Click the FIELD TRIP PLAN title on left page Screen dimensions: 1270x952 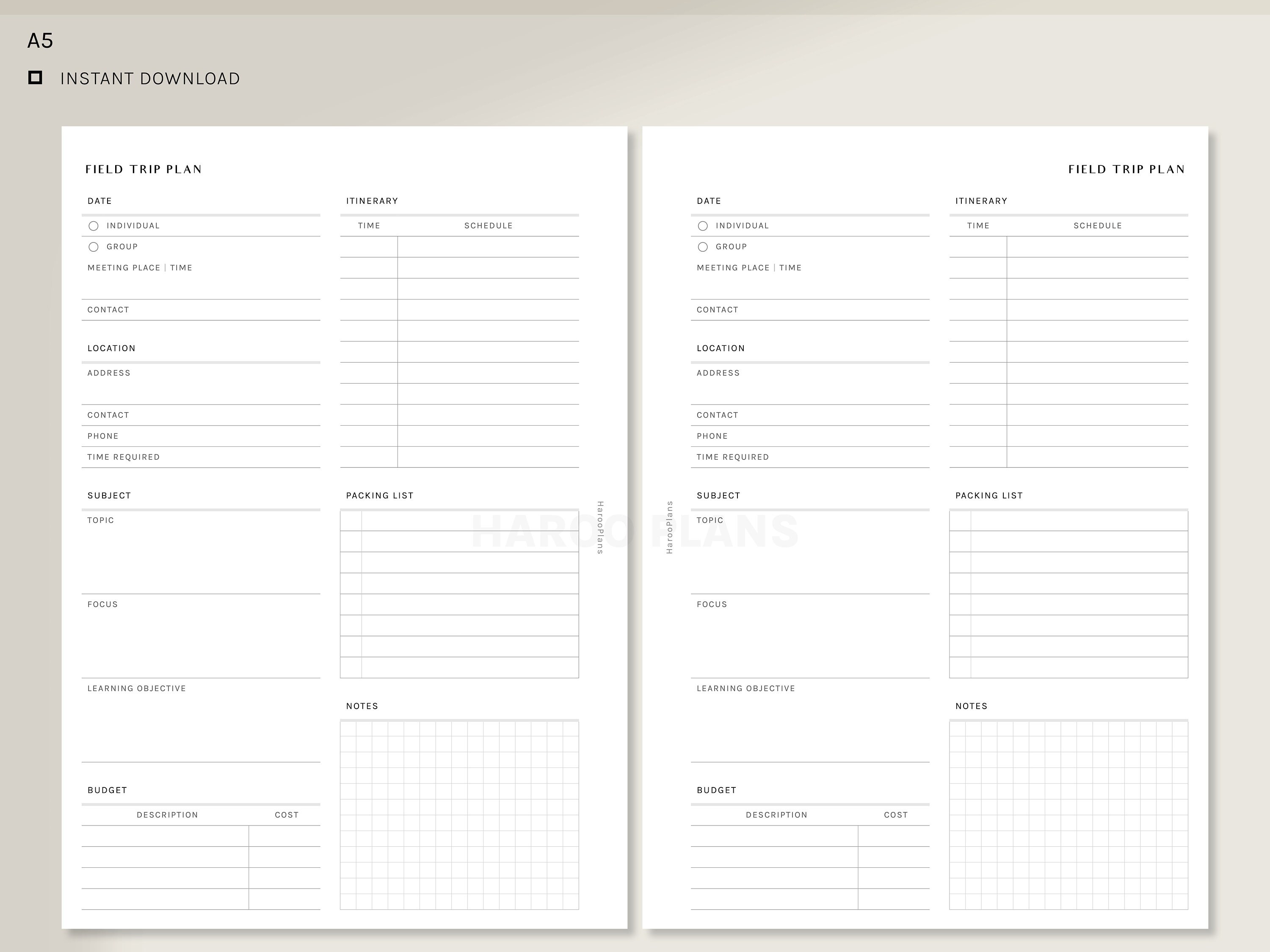coord(144,169)
